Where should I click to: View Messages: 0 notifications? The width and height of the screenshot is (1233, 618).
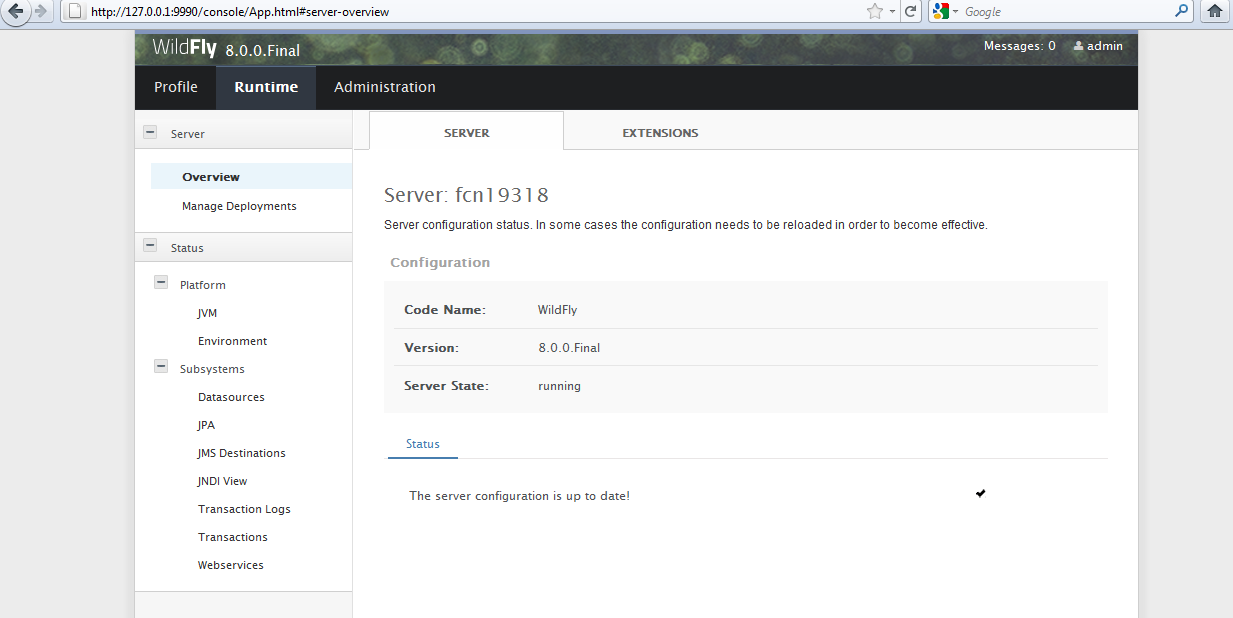tap(1019, 46)
